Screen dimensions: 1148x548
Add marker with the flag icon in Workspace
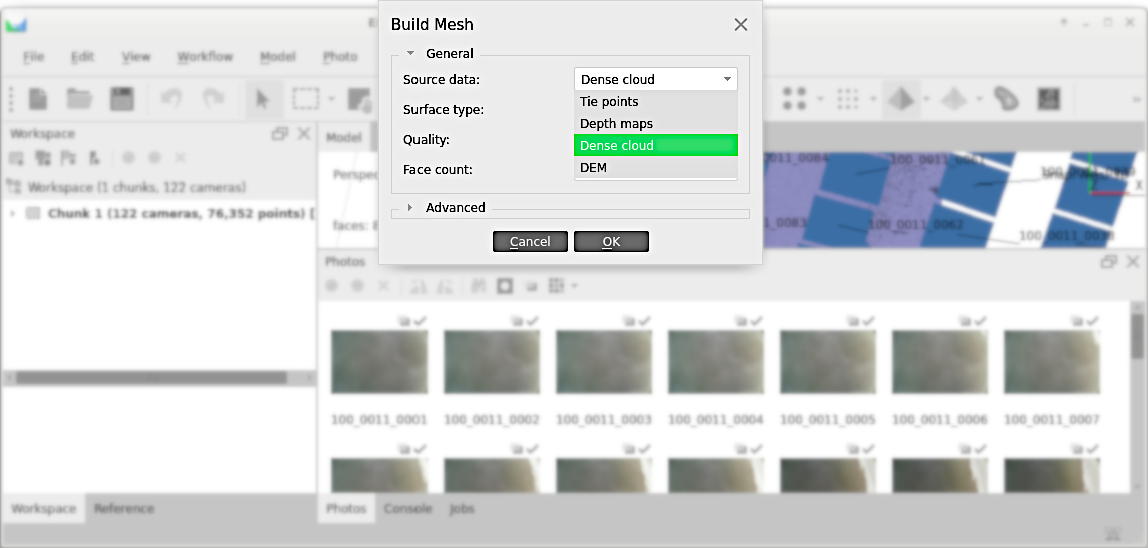coord(68,158)
